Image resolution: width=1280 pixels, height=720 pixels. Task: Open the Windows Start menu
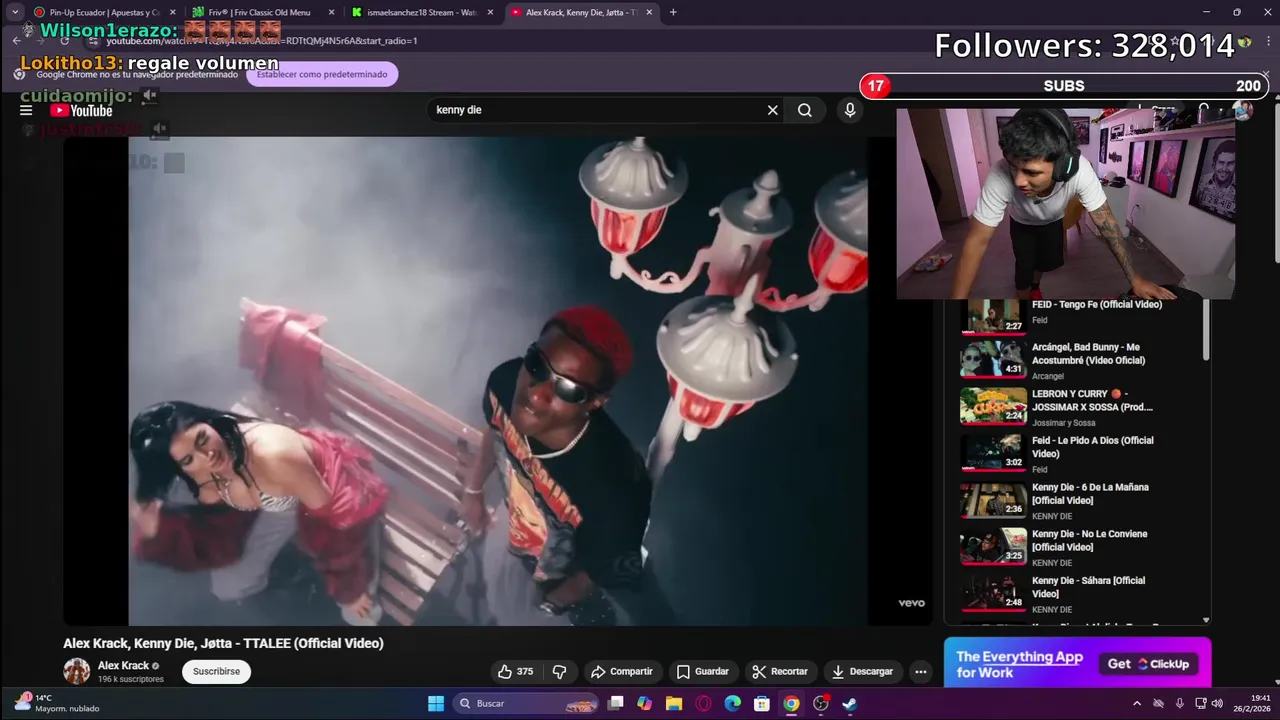436,704
